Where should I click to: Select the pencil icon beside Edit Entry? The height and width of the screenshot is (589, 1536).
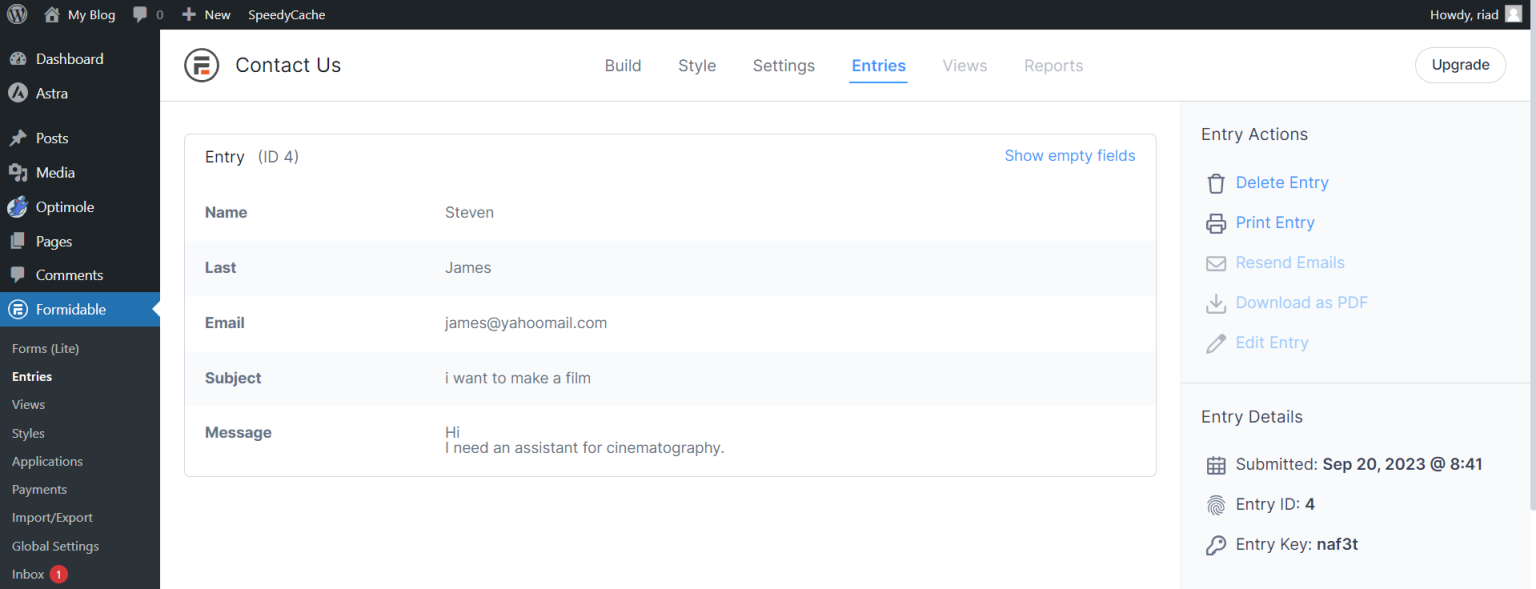click(x=1216, y=342)
